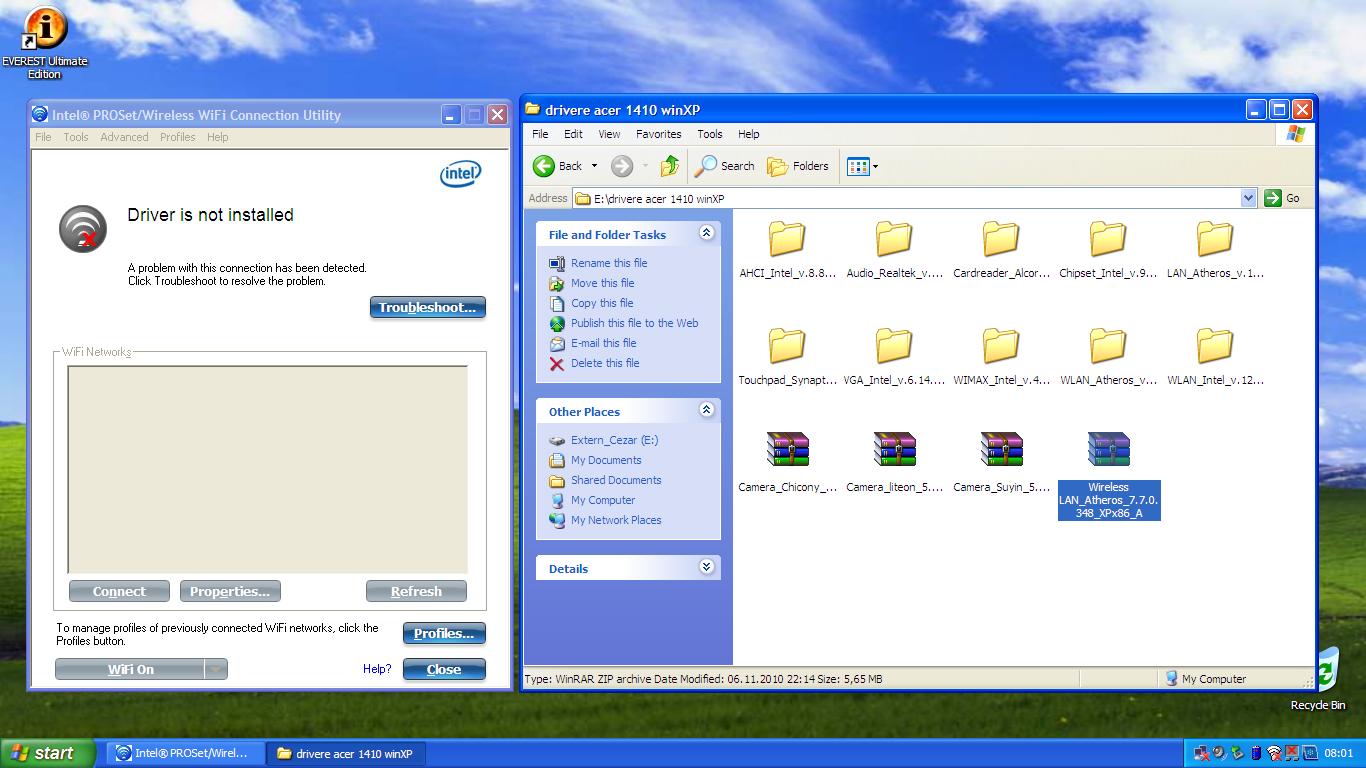Image resolution: width=1366 pixels, height=768 pixels.
Task: Open the File menu in explorer
Action: coord(540,134)
